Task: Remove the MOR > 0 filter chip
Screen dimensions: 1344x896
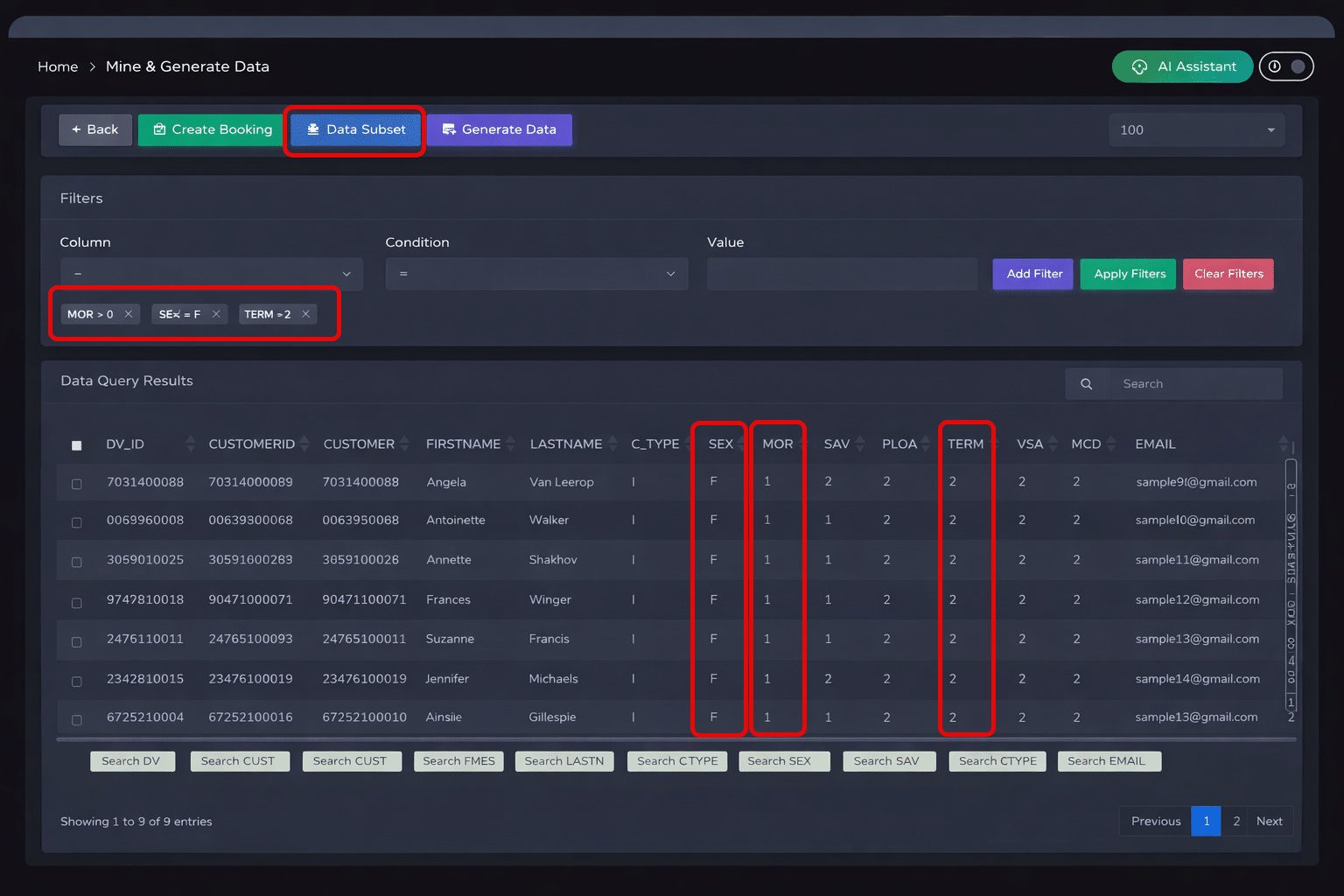Action: click(128, 313)
